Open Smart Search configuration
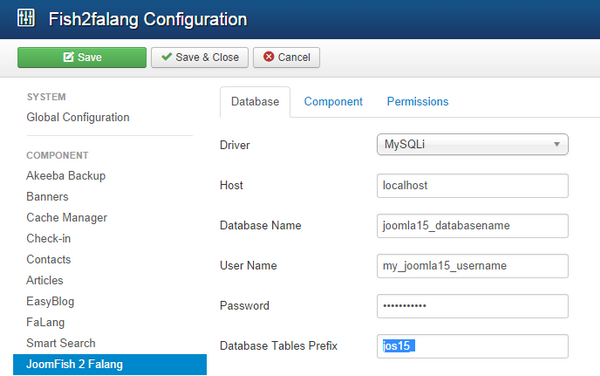 pos(61,343)
